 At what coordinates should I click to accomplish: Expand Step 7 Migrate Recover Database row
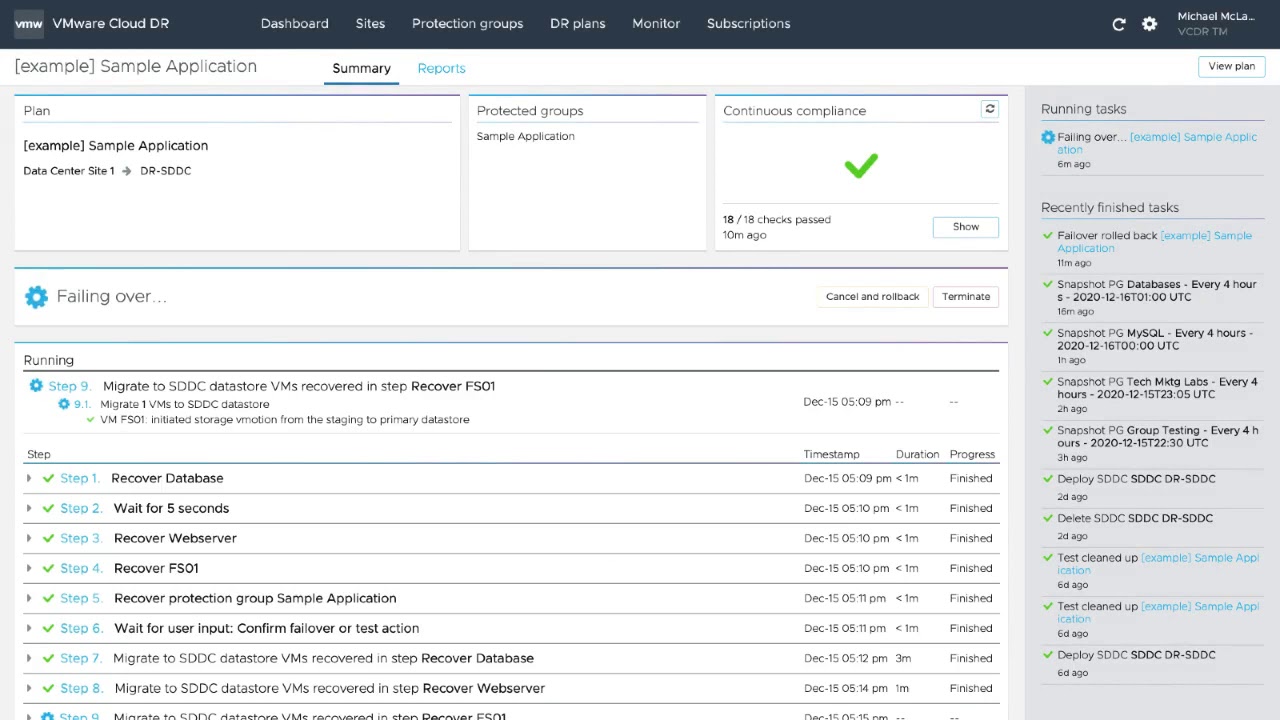pyautogui.click(x=29, y=658)
